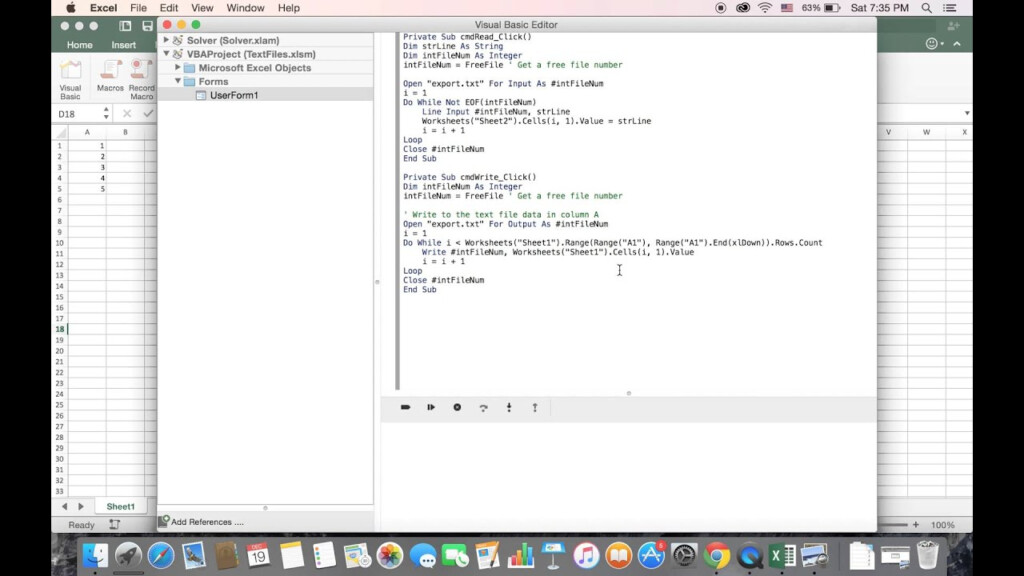Open Notification Center in the menu bar

click(950, 8)
